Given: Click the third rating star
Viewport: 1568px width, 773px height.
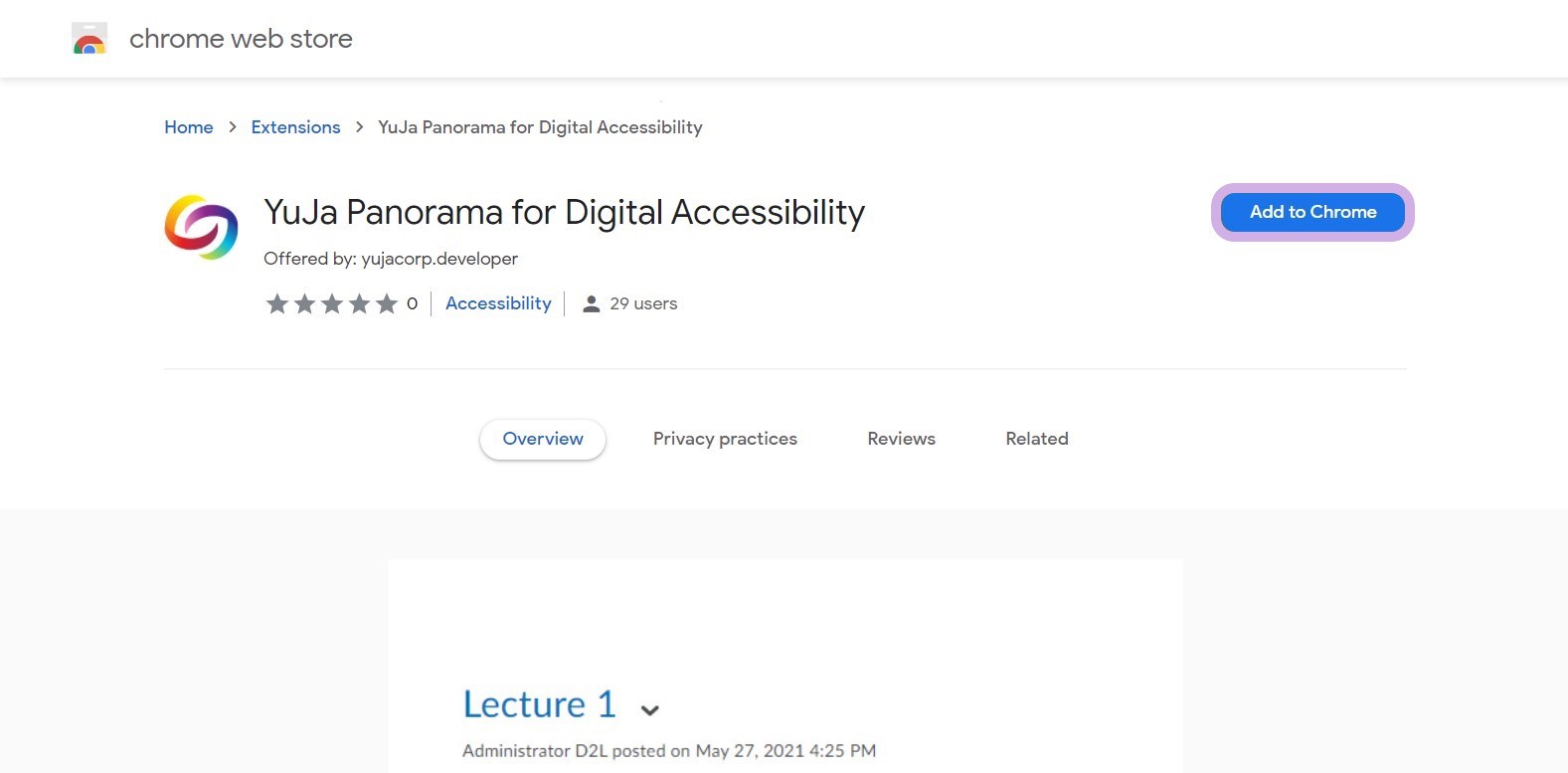Looking at the screenshot, I should pyautogui.click(x=331, y=303).
